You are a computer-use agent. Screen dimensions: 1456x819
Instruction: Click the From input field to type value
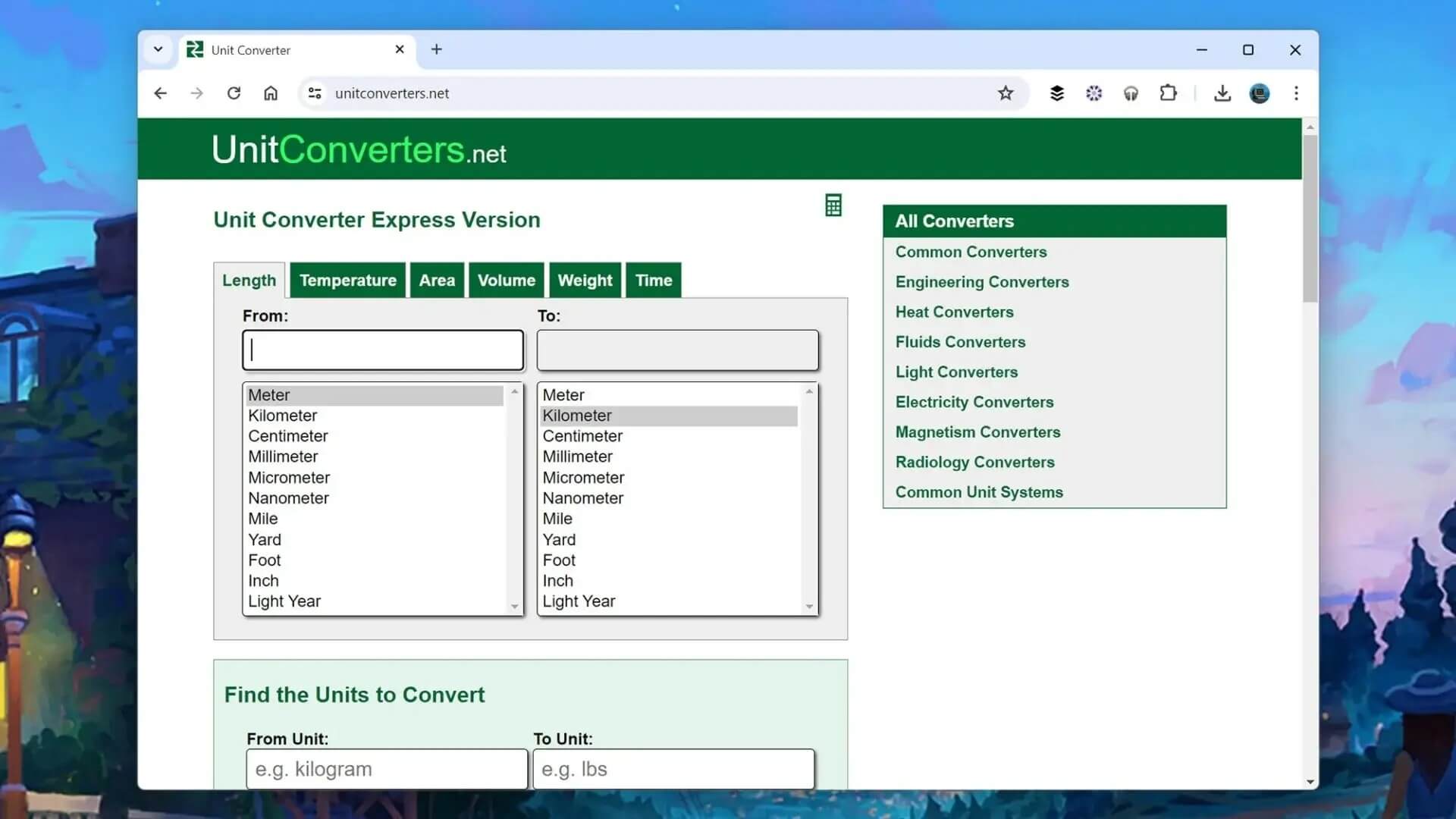click(383, 350)
